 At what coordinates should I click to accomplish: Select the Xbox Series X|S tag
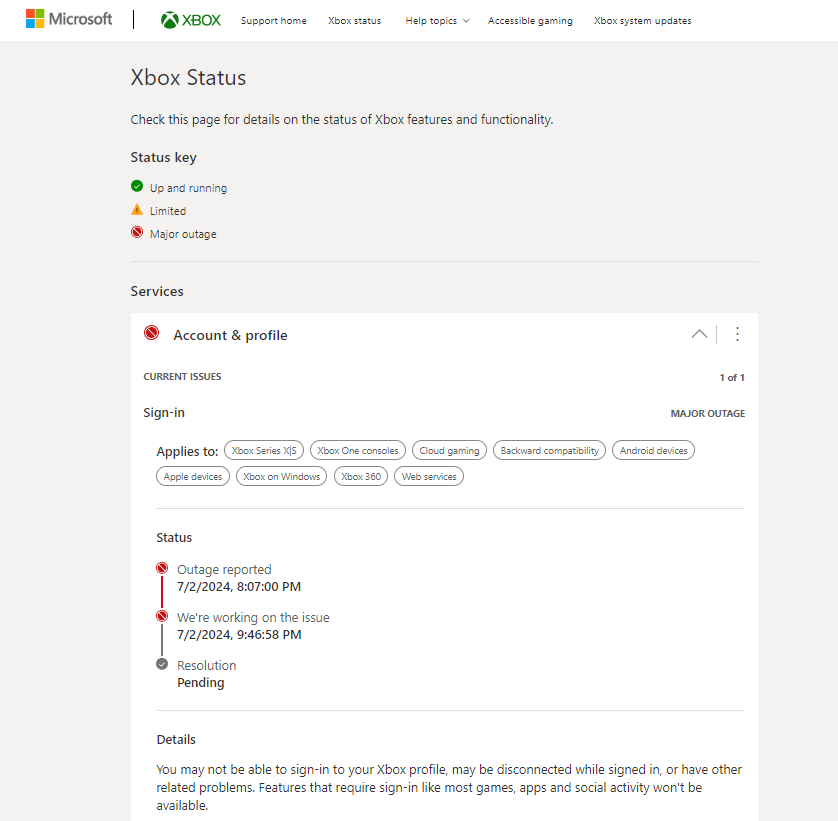[264, 451]
